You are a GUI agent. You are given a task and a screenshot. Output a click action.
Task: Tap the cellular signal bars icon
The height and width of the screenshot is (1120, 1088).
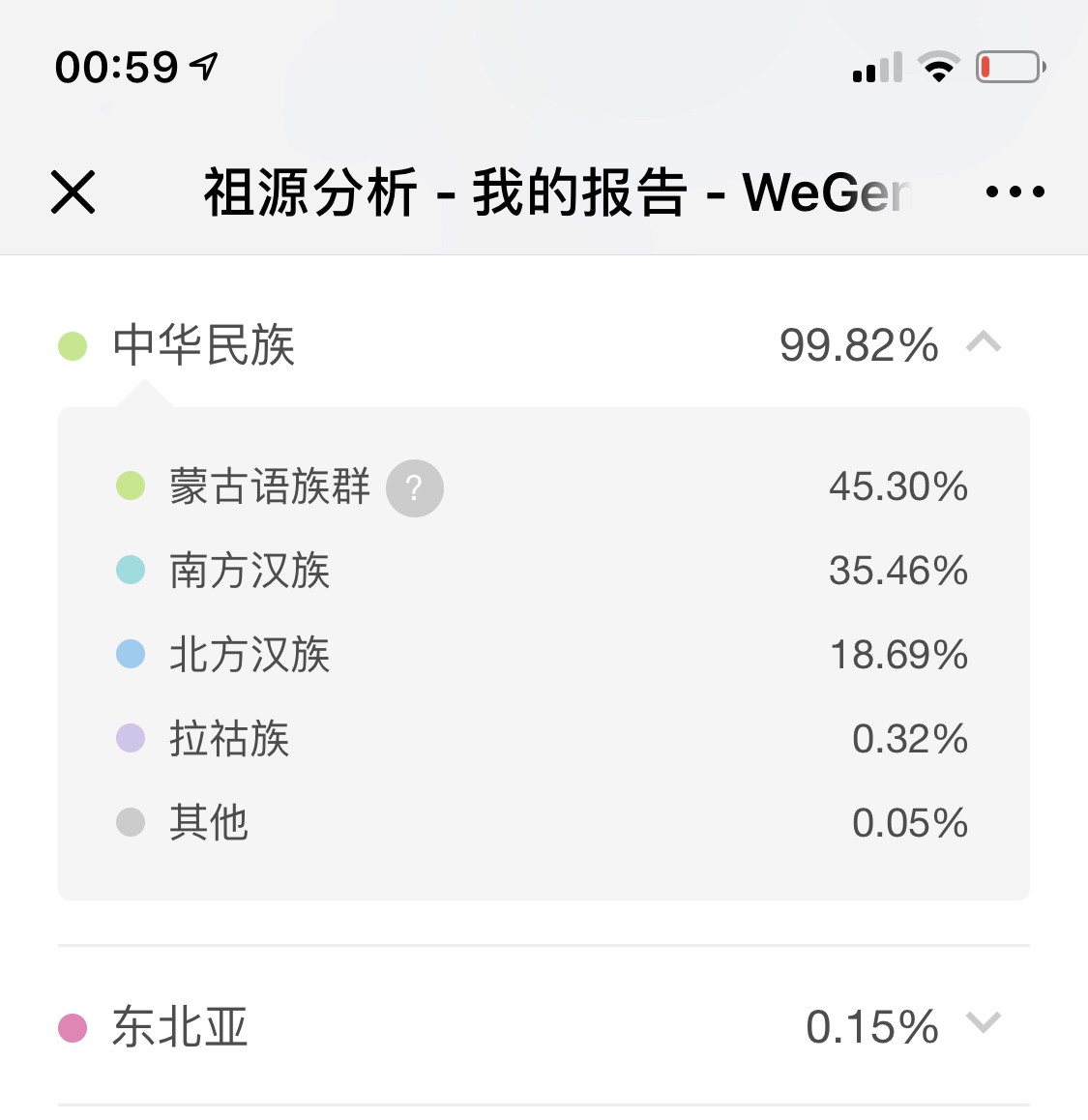877,67
